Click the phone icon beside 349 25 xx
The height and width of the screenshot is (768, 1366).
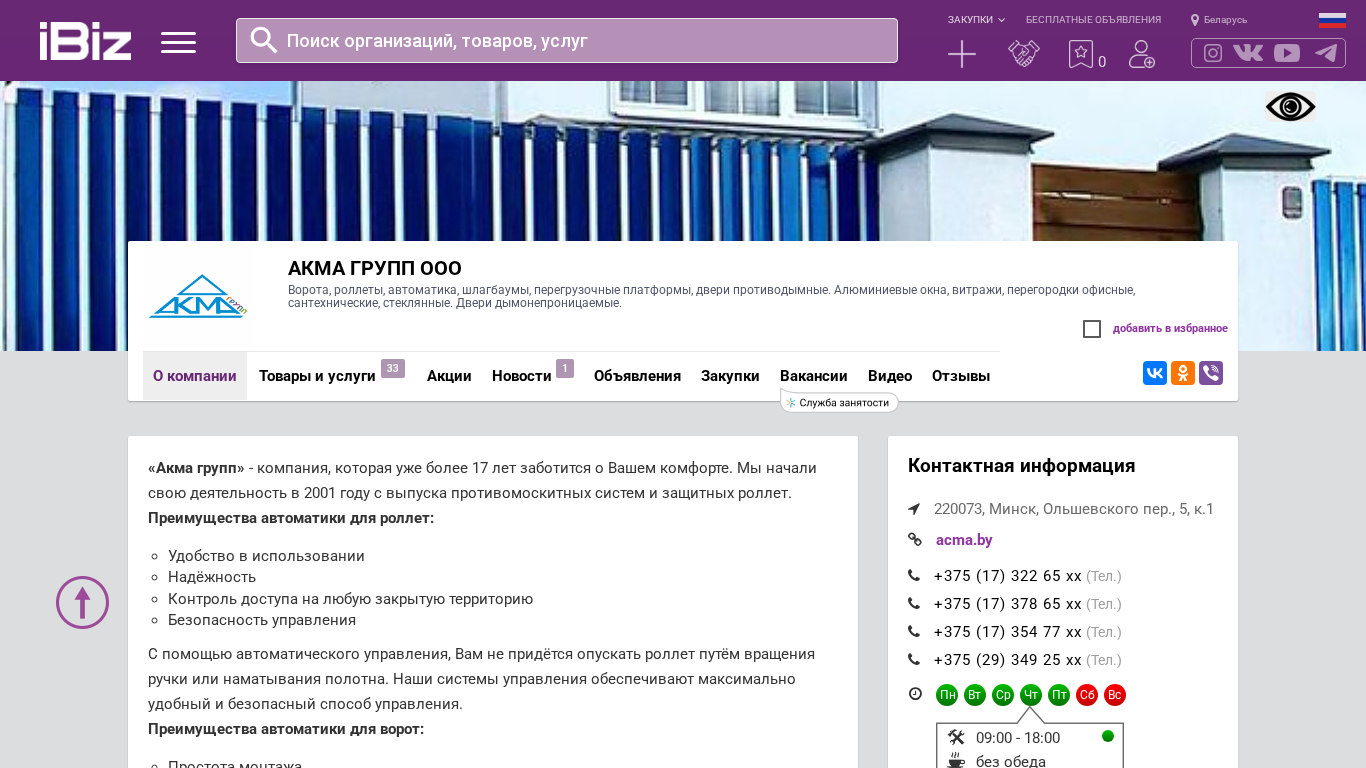[x=914, y=660]
